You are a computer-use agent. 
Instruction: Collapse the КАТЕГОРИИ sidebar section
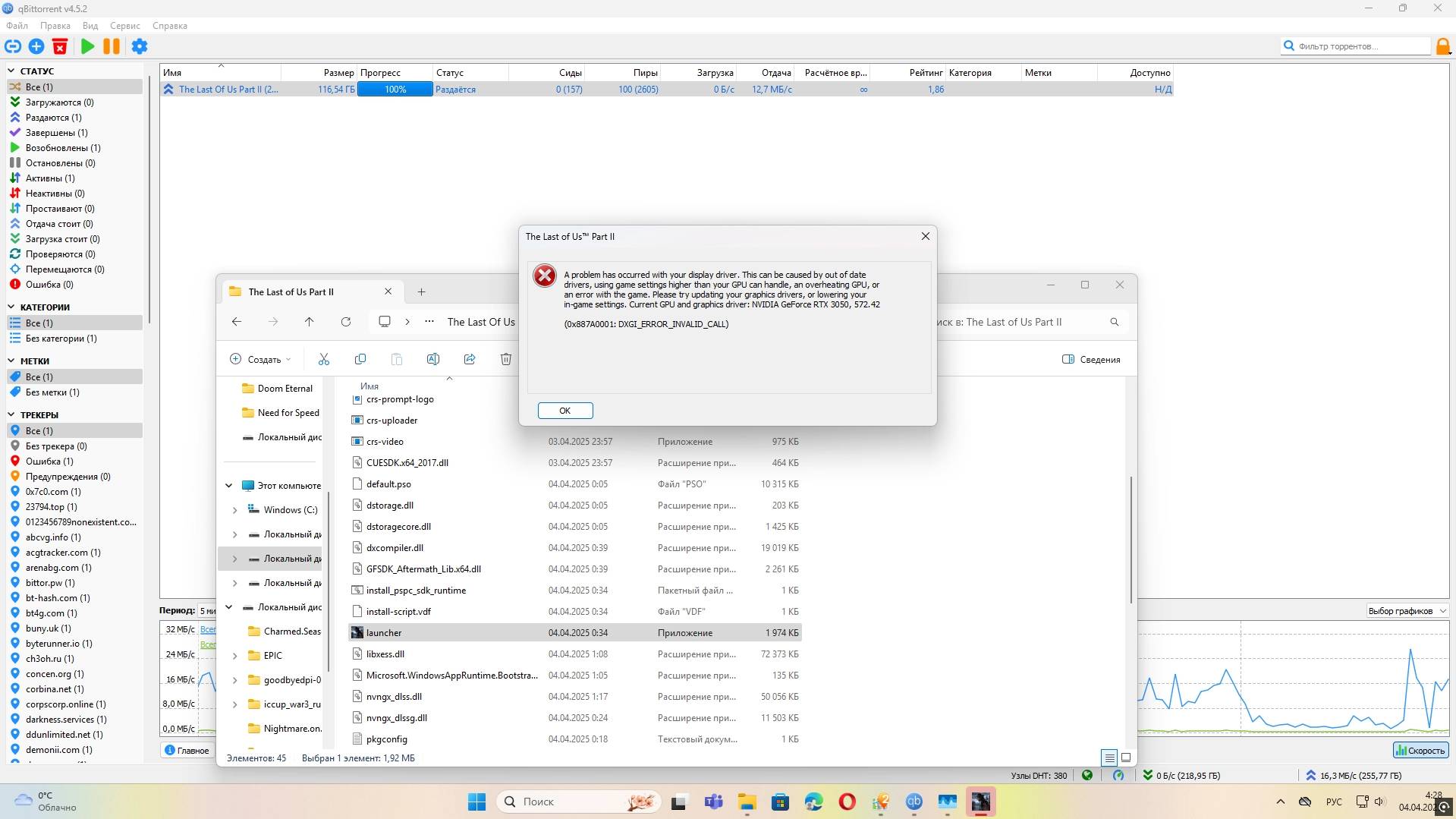click(12, 307)
